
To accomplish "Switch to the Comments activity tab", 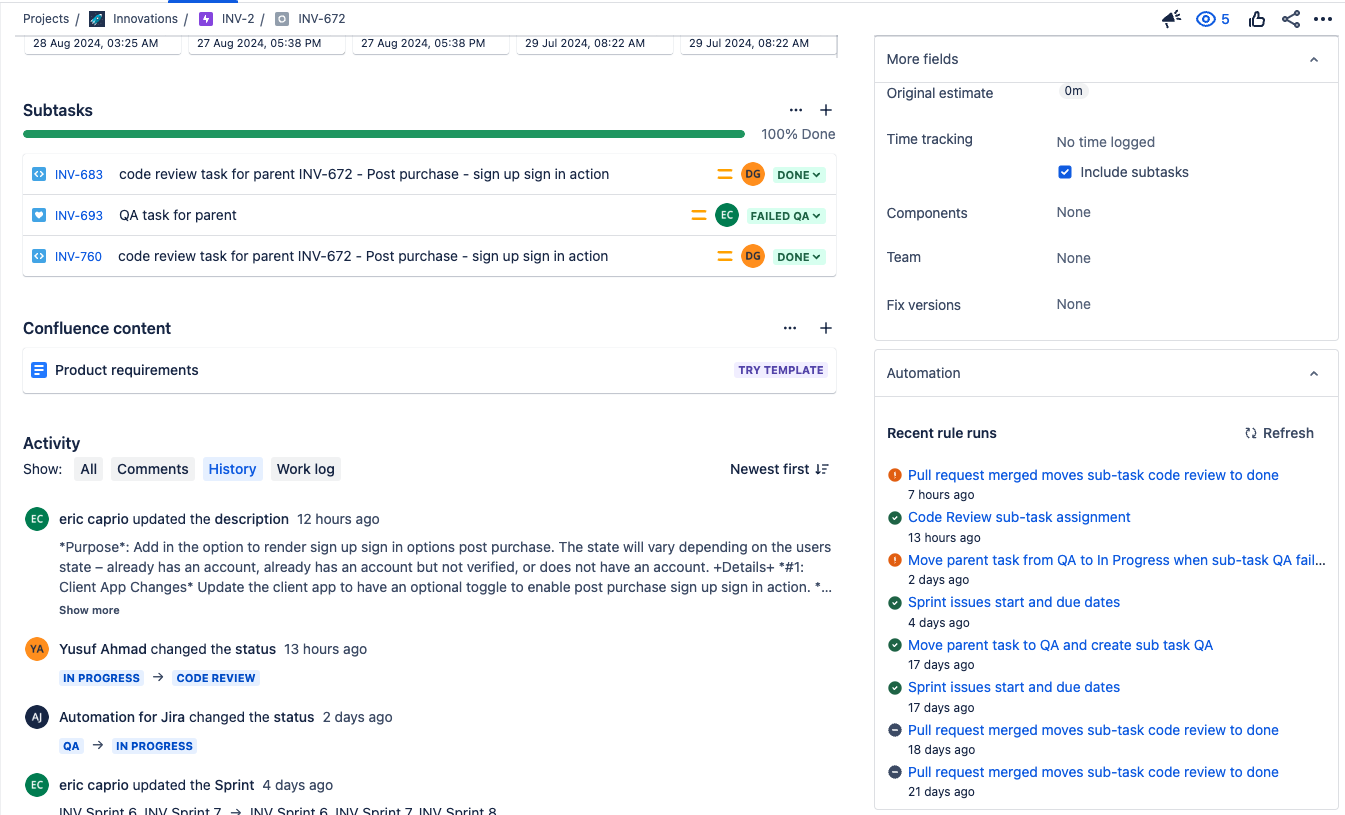I will (x=152, y=469).
